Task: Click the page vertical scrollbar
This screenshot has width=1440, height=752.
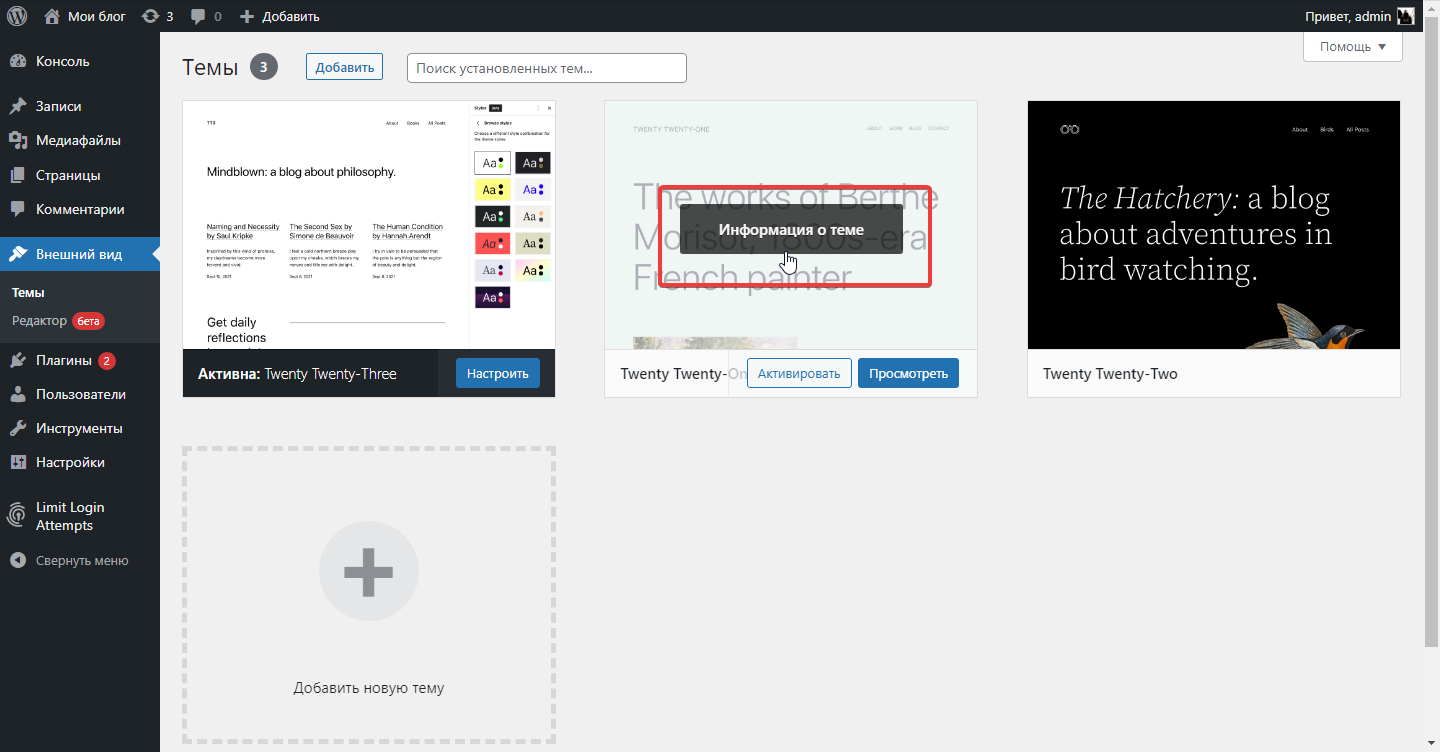Action: click(x=1432, y=330)
